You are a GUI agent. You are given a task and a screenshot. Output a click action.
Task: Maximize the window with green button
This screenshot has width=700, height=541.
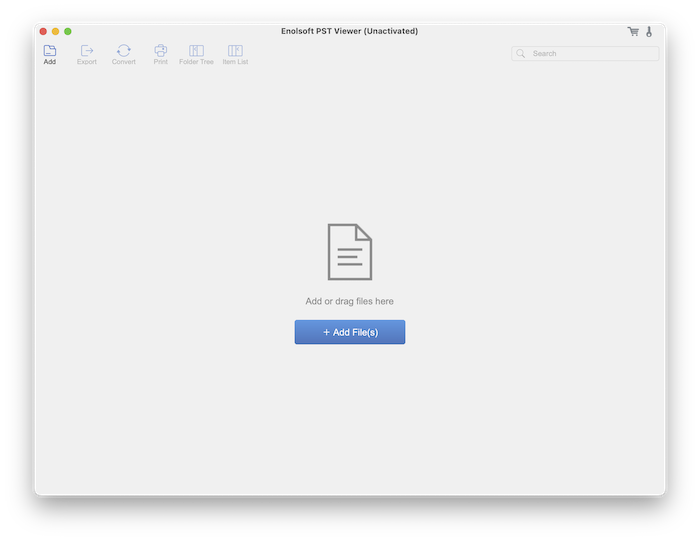[68, 32]
